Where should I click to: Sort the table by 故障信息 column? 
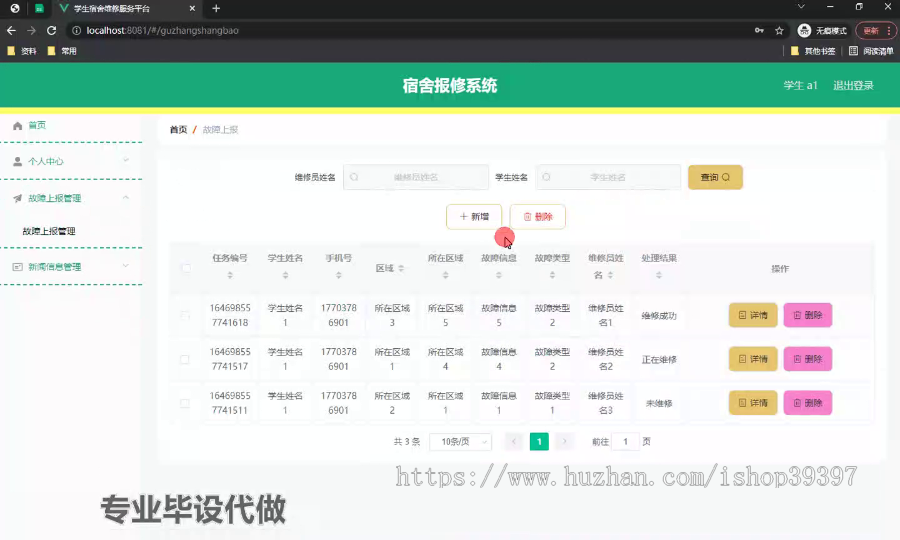499,275
